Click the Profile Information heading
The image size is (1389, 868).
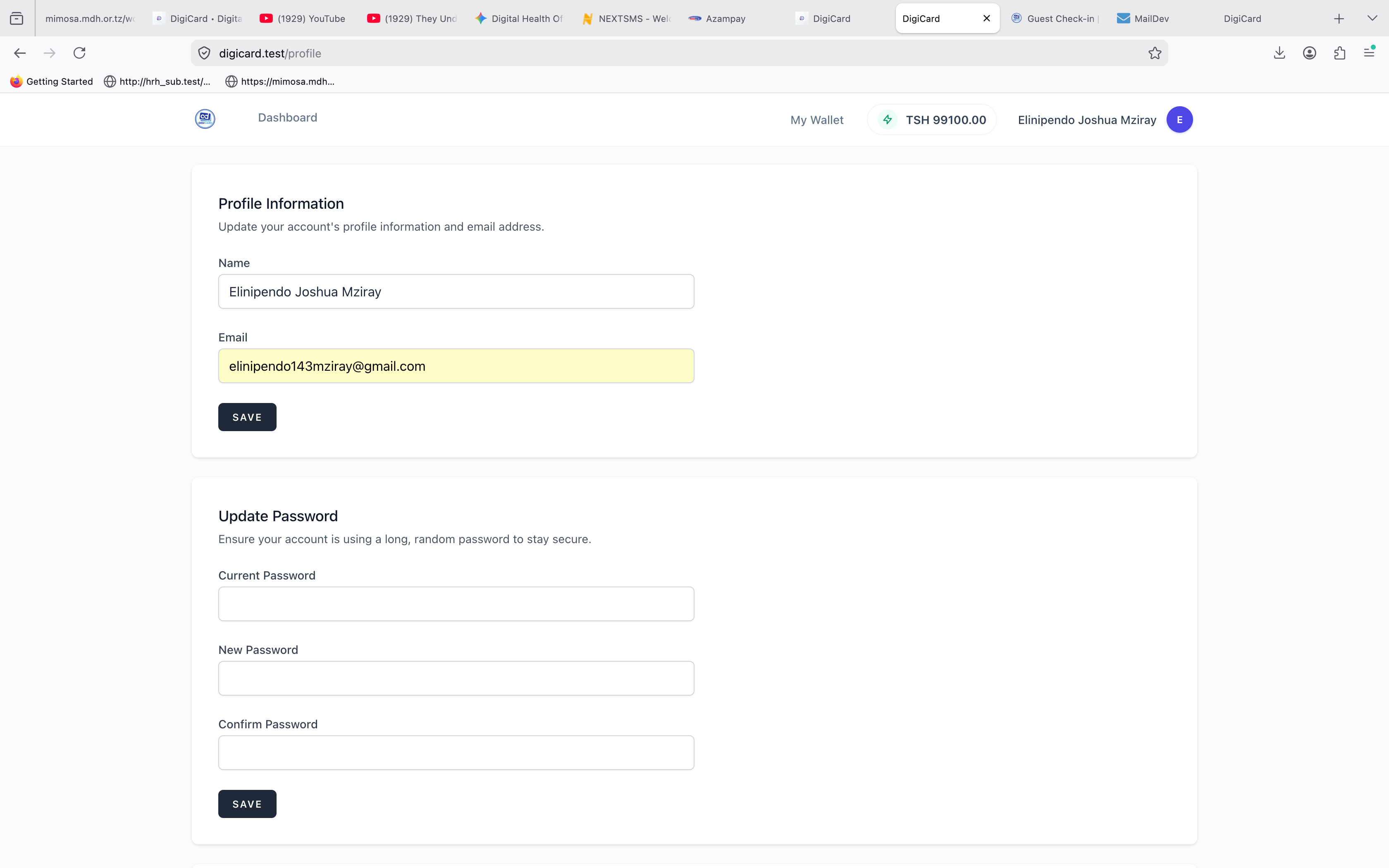coord(281,204)
